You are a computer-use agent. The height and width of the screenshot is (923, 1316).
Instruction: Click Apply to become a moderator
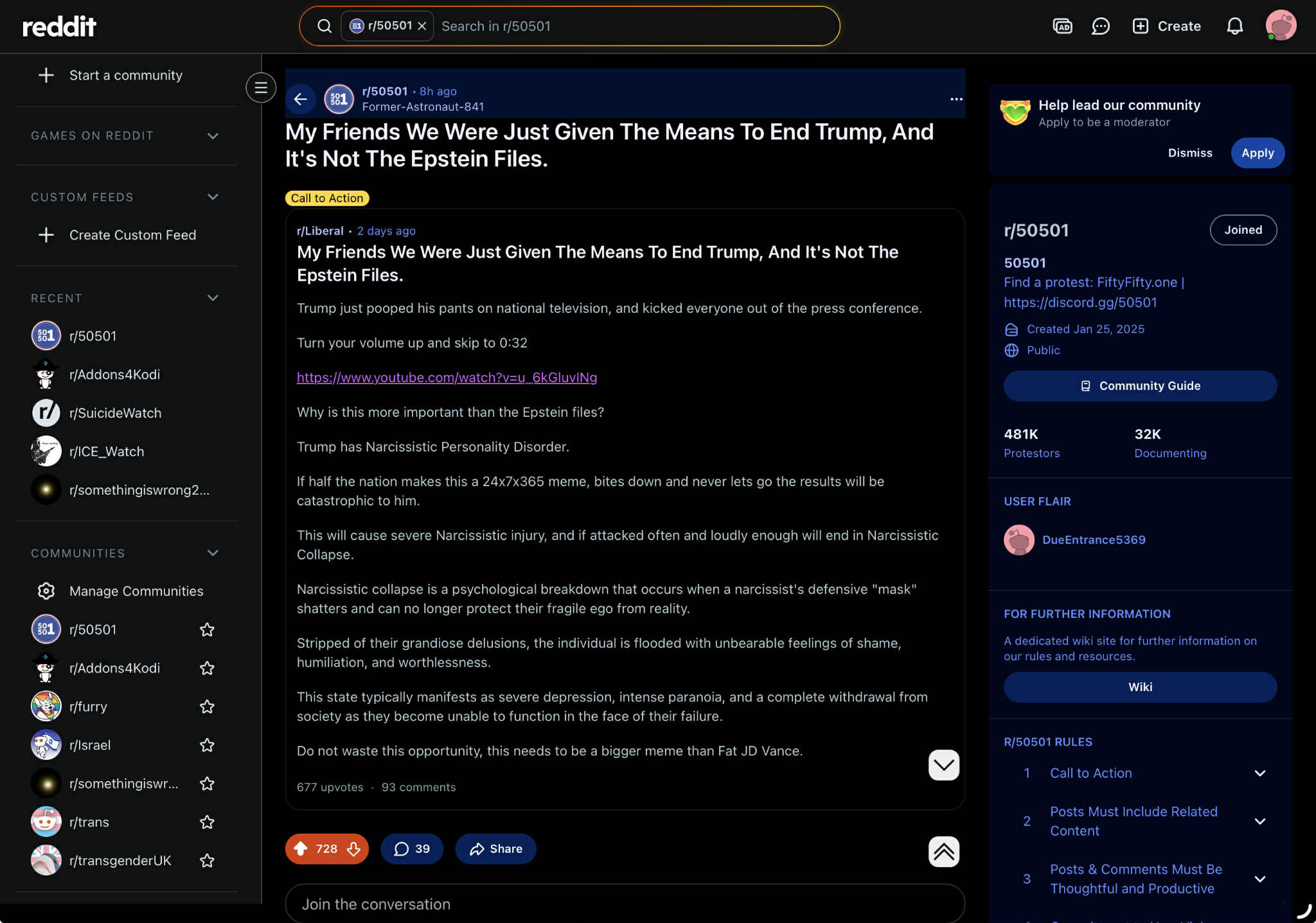[x=1257, y=153]
